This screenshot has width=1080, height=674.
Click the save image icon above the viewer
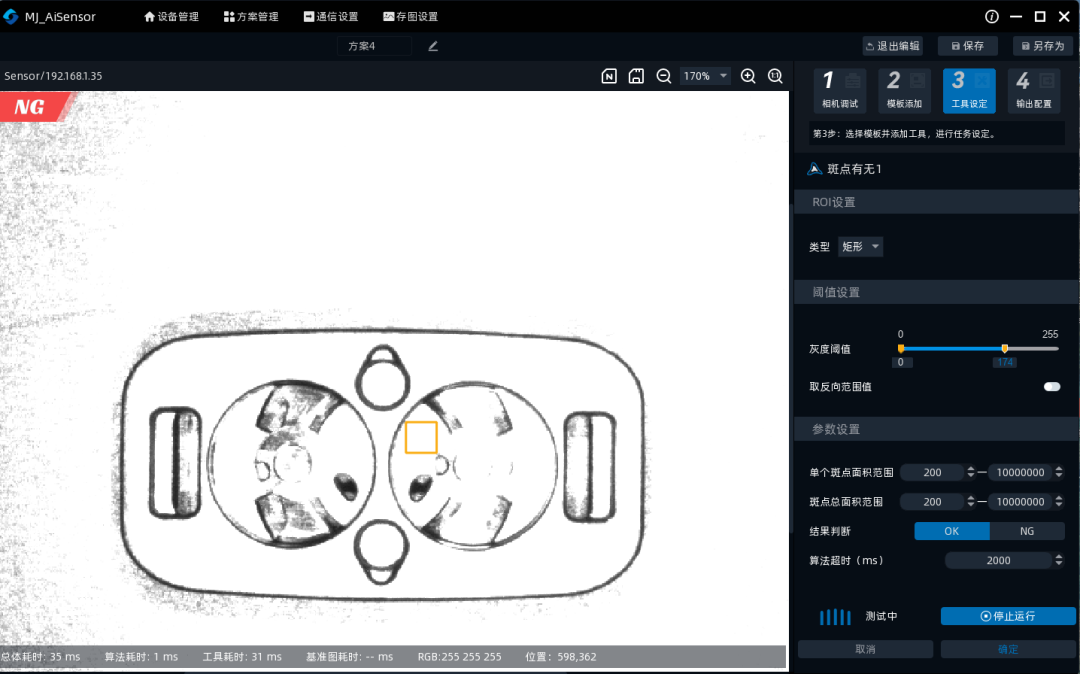(636, 75)
